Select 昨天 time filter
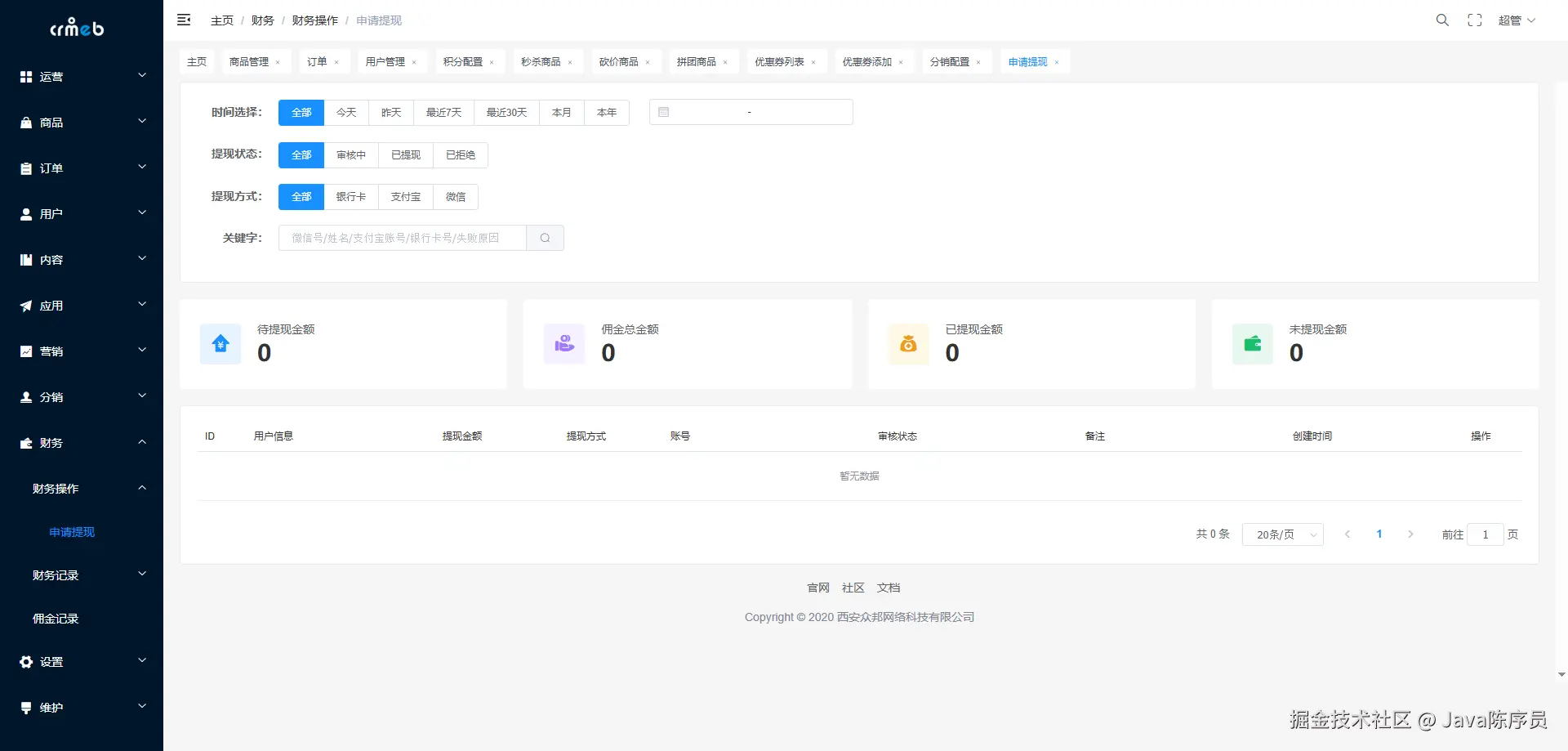Screen dimensions: 1568x751 point(391,112)
